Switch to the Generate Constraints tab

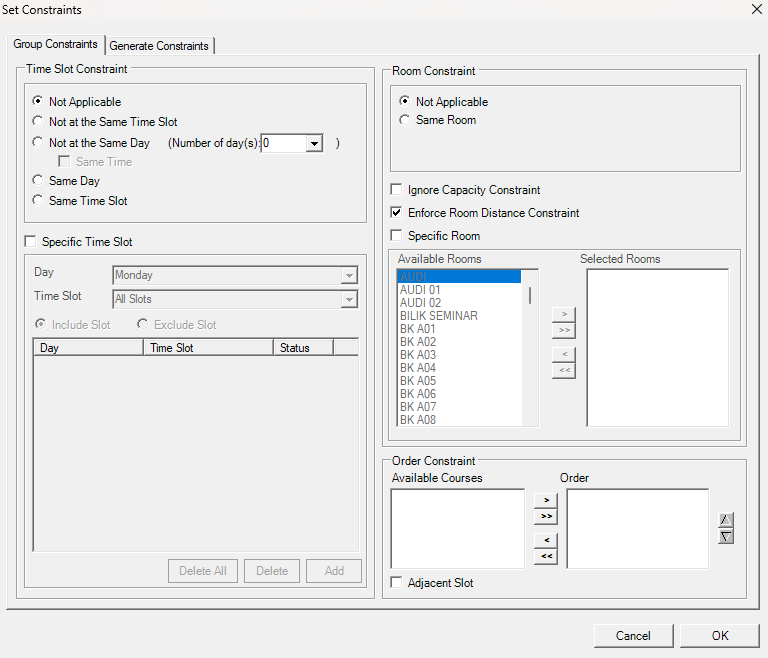[x=159, y=46]
